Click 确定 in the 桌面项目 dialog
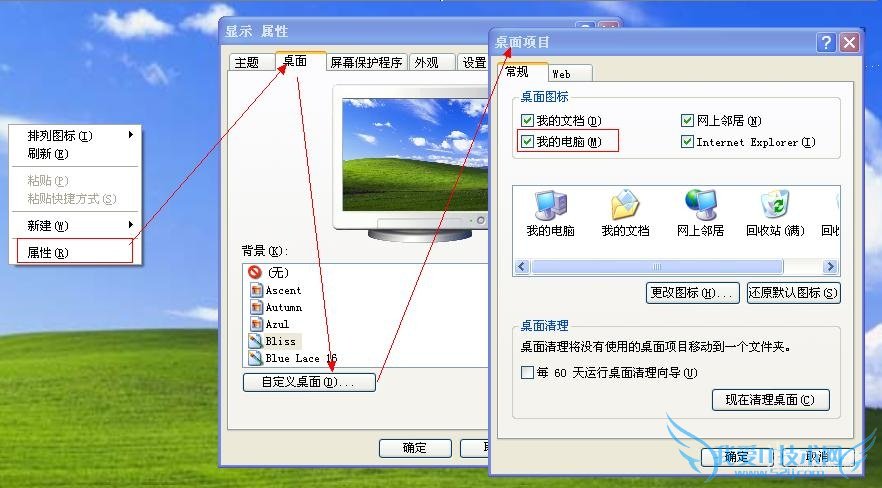The image size is (882, 488). coord(737,457)
